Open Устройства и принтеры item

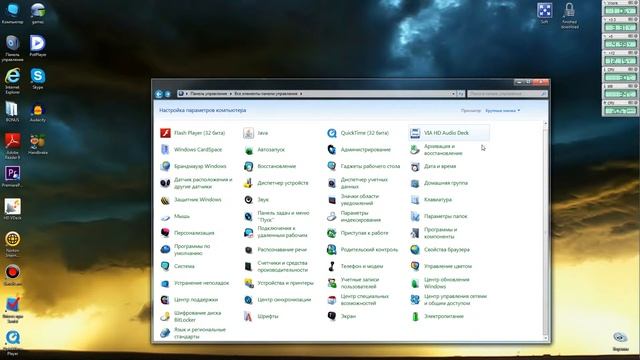tap(278, 283)
